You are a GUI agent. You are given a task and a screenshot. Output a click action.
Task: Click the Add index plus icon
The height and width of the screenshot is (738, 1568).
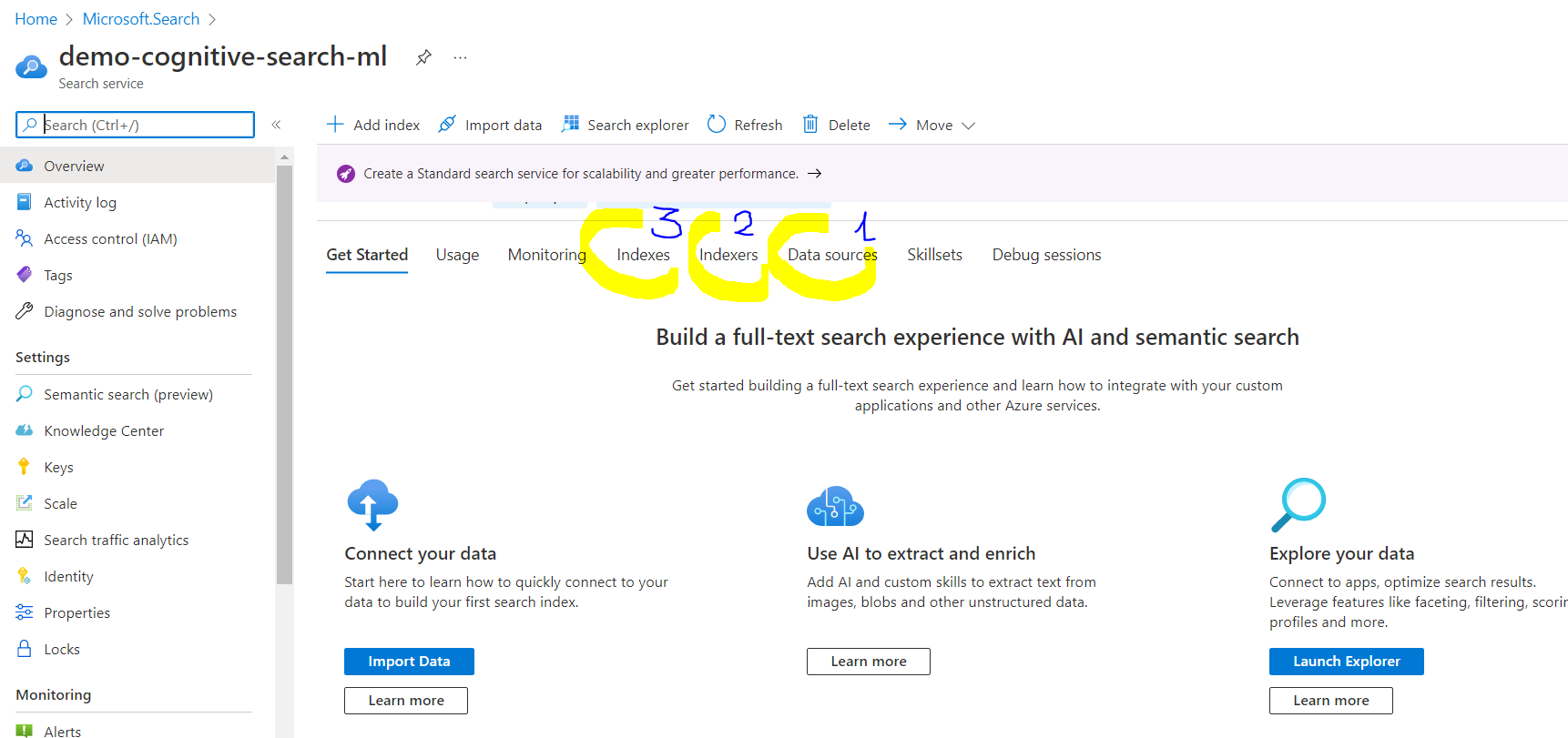[335, 124]
